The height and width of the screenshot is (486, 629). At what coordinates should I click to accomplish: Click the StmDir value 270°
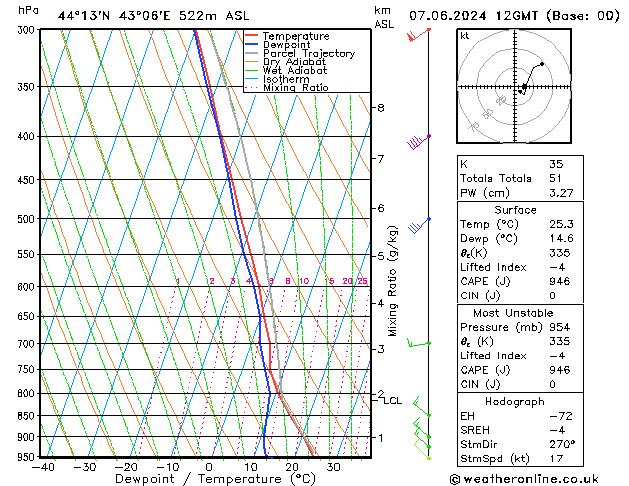tap(562, 444)
